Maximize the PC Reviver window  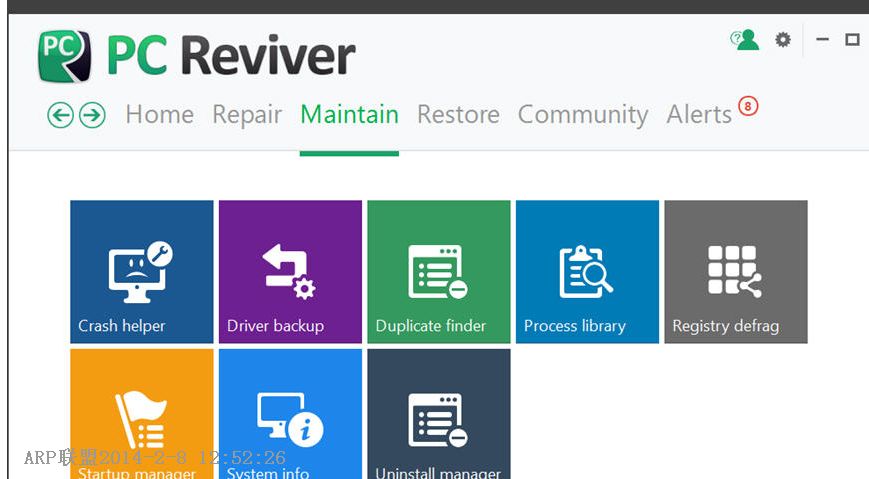point(852,39)
